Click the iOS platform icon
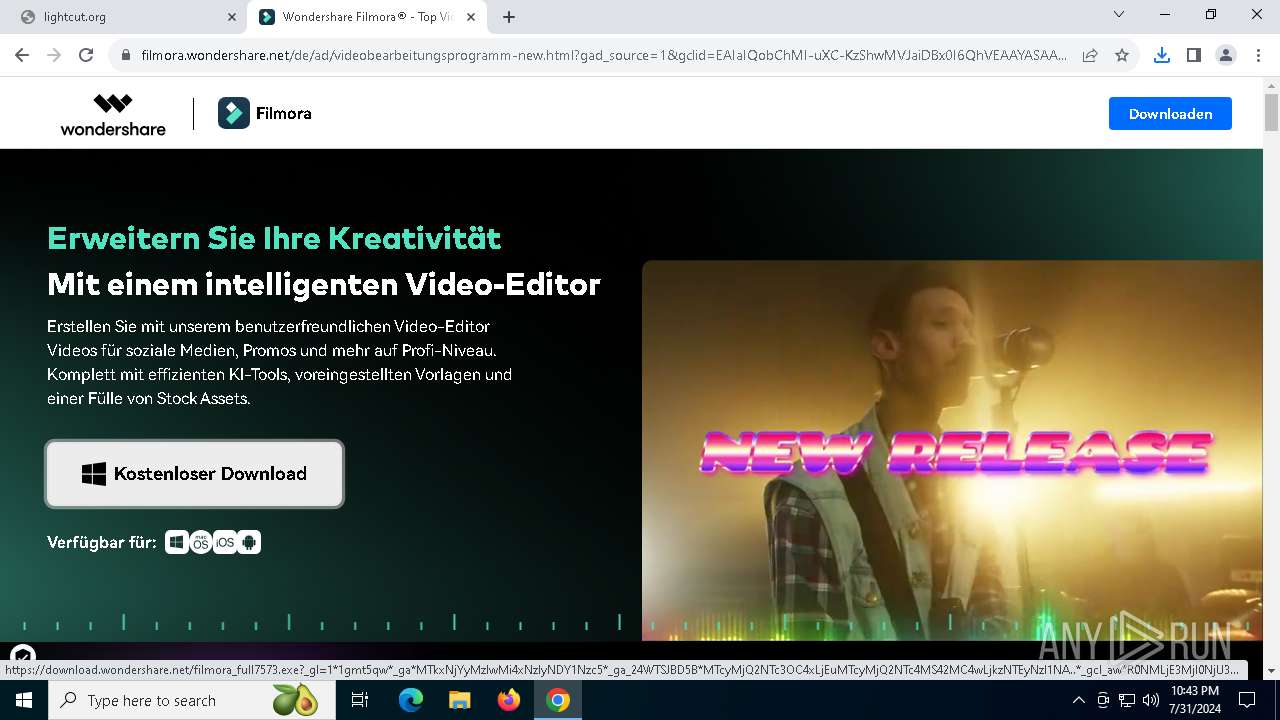1280x720 pixels. [x=225, y=542]
